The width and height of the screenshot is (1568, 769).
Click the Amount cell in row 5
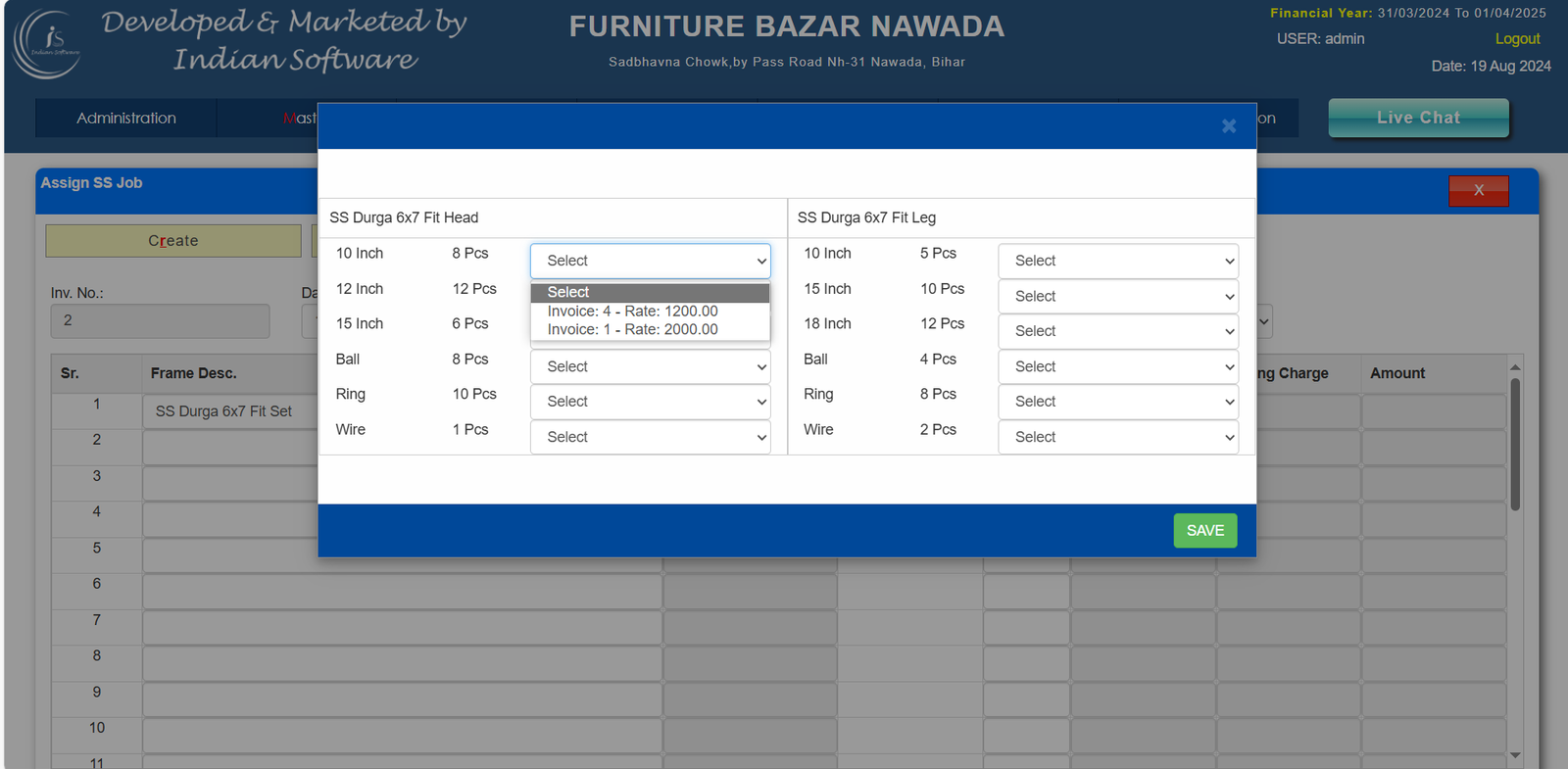[x=1433, y=555]
